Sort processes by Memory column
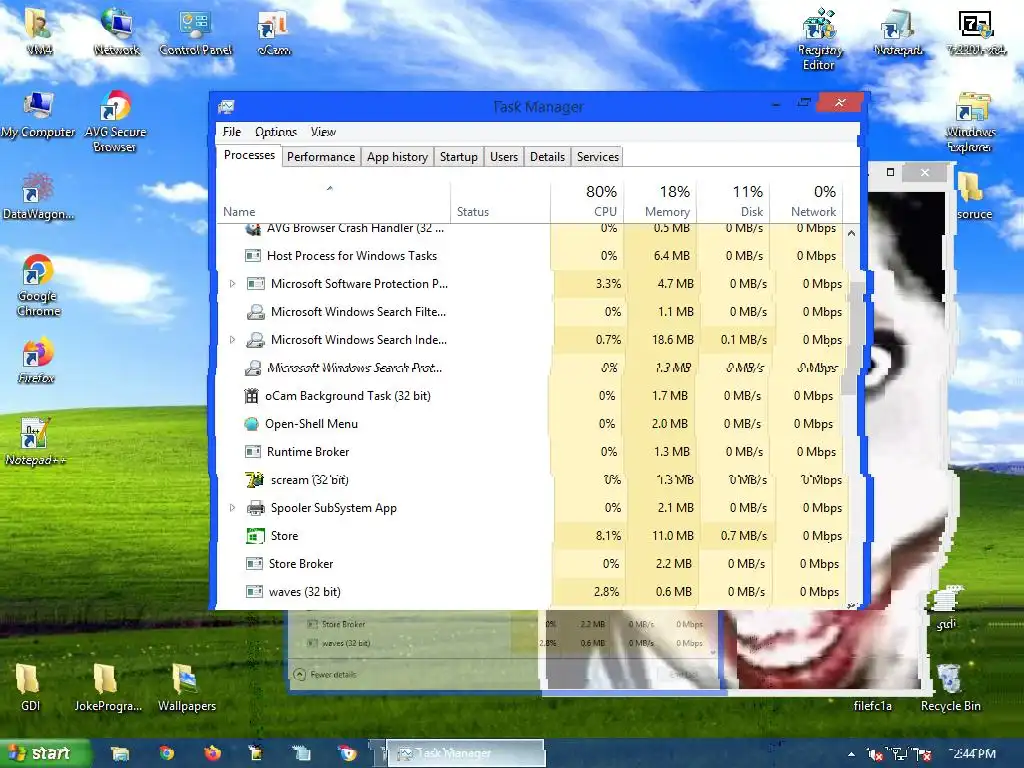1024x768 pixels. click(660, 203)
